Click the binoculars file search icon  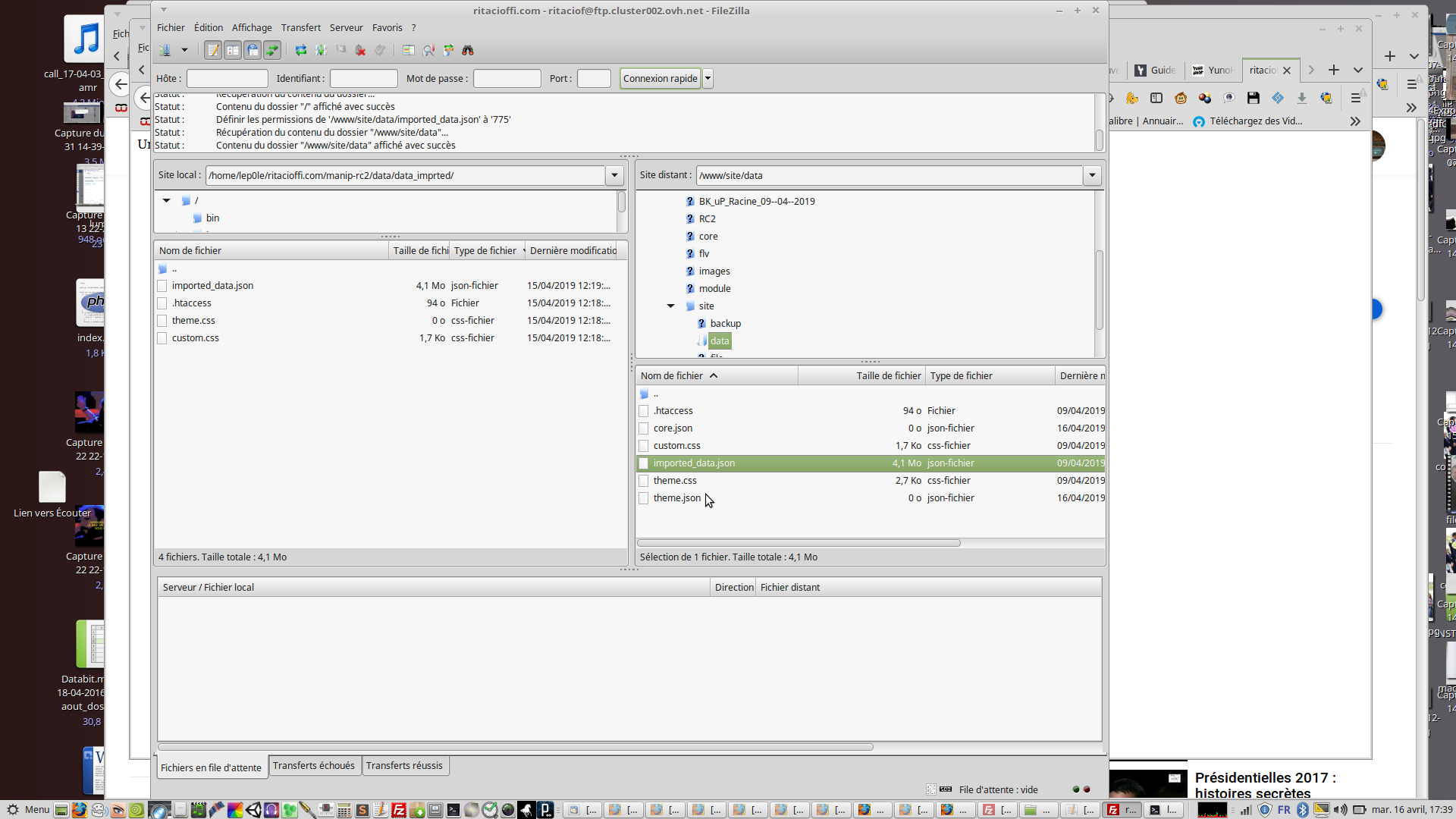coord(468,50)
